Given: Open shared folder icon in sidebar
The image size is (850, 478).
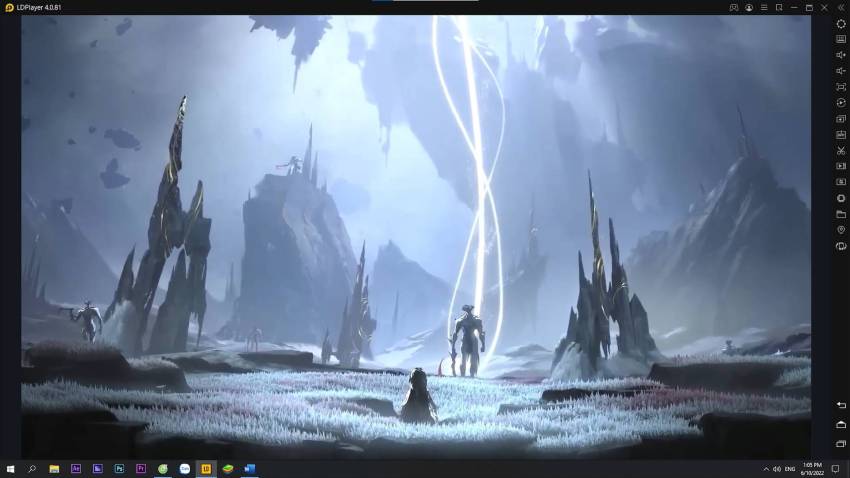Looking at the screenshot, I should (841, 214).
